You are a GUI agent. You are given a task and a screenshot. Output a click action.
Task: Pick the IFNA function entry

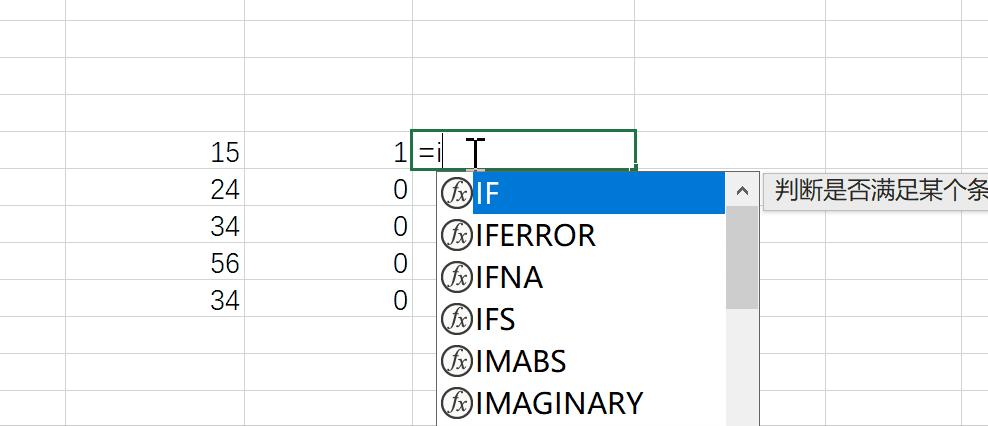[510, 277]
